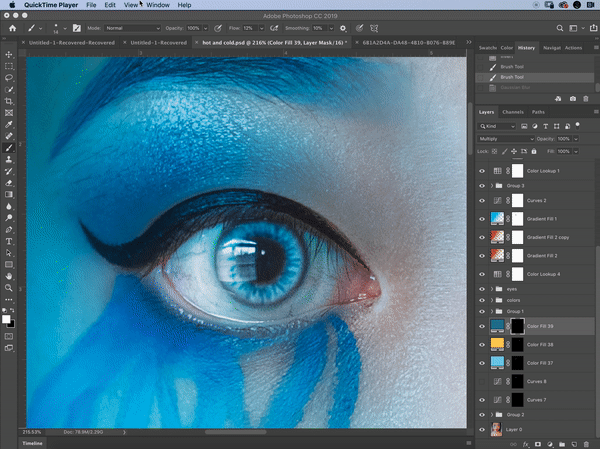600x449 pixels.
Task: Expand the Group 2 folder
Action: [492, 415]
